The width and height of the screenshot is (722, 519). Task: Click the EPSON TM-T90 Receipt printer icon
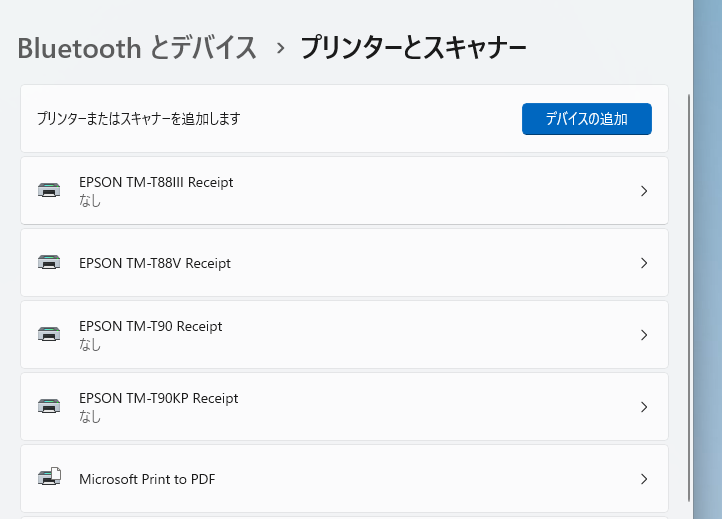[x=48, y=335]
